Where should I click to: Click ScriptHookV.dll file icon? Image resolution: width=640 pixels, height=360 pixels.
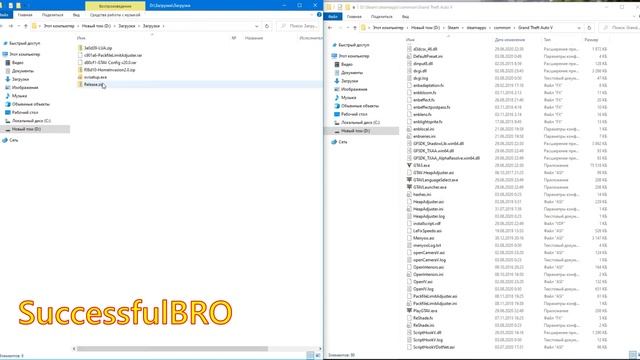(409, 332)
